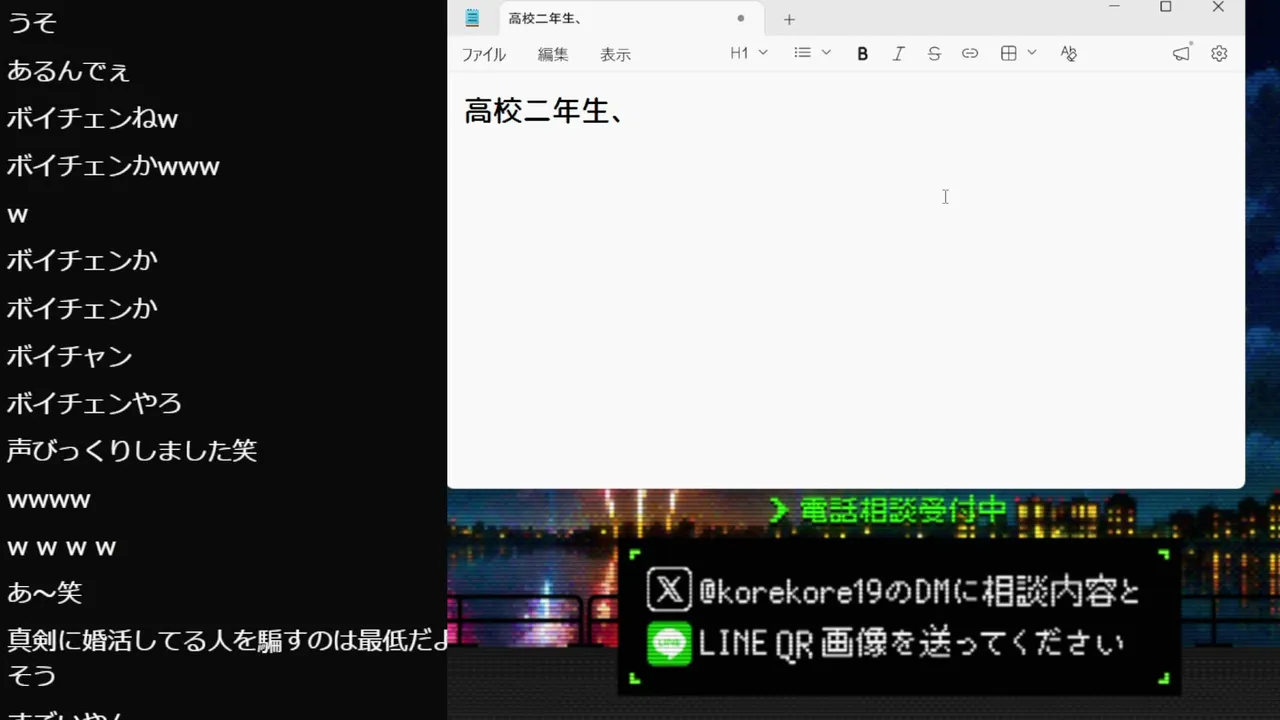Click chat comment あるんでぇ
This screenshot has height=720, width=1280.
pos(69,71)
